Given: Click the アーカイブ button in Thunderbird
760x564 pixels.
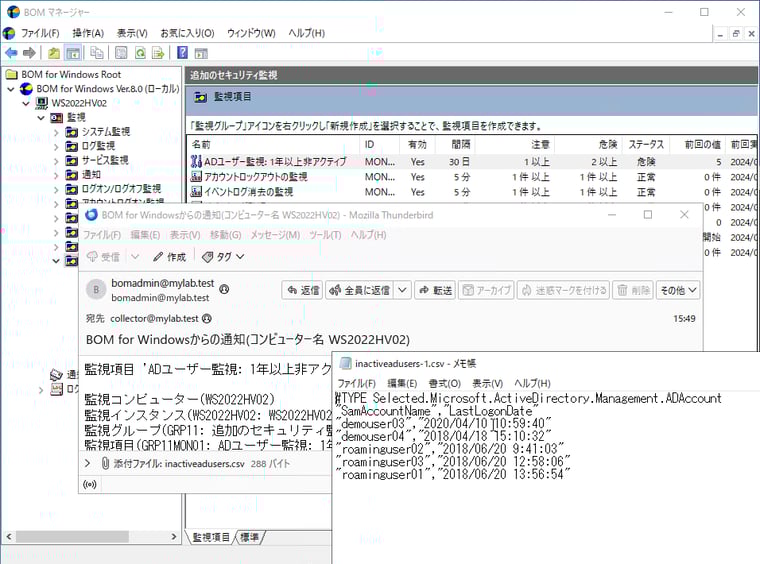Looking at the screenshot, I should [486, 290].
